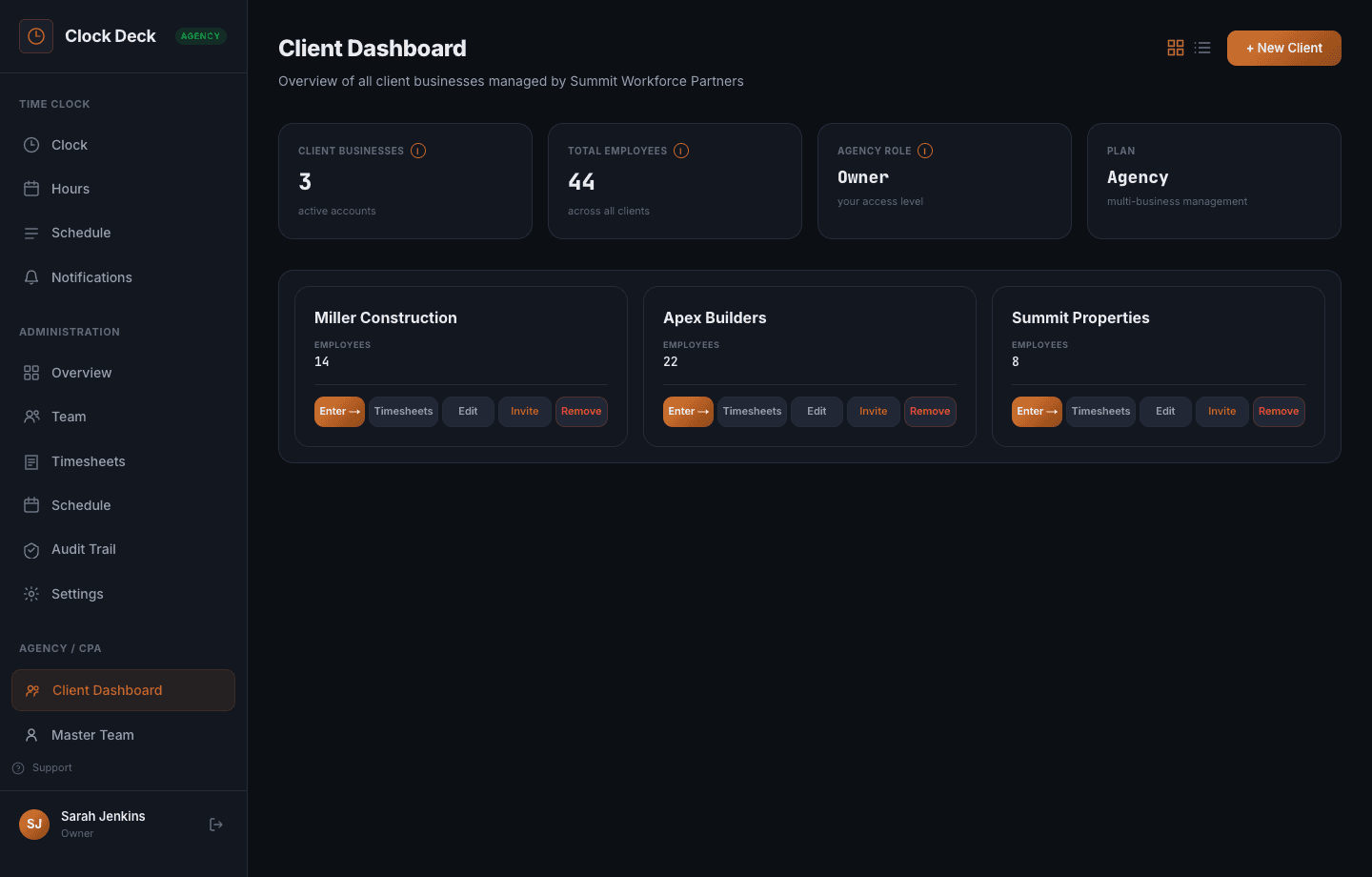This screenshot has height=877, width=1372.
Task: Open Clock page from sidebar
Action: [123, 145]
